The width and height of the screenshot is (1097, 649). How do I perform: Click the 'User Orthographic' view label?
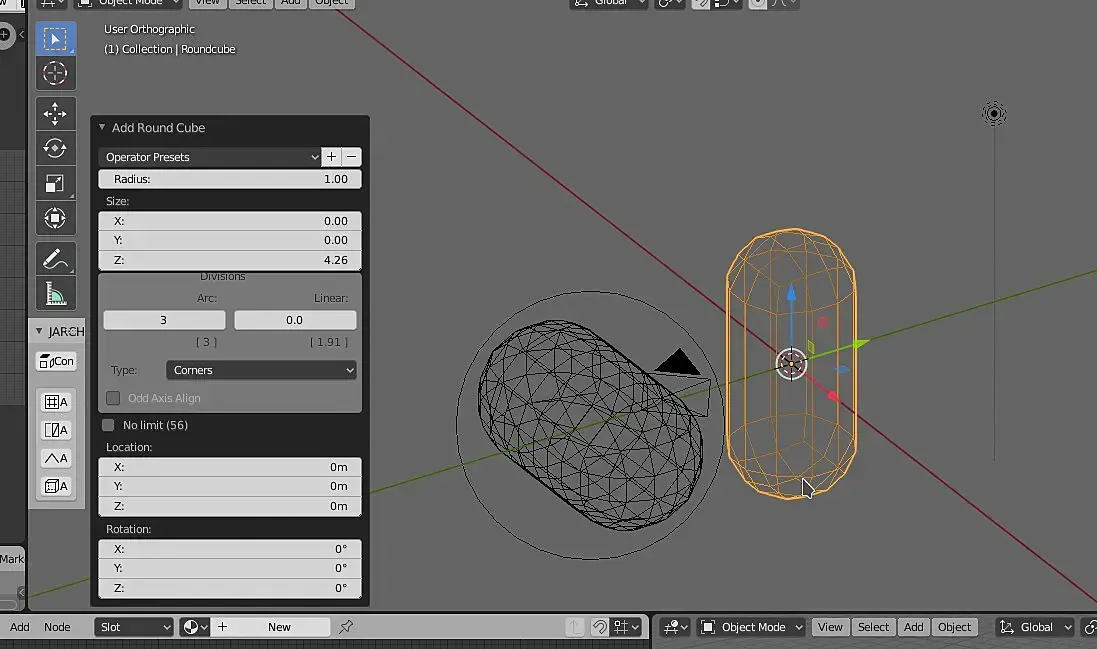pyautogui.click(x=150, y=29)
